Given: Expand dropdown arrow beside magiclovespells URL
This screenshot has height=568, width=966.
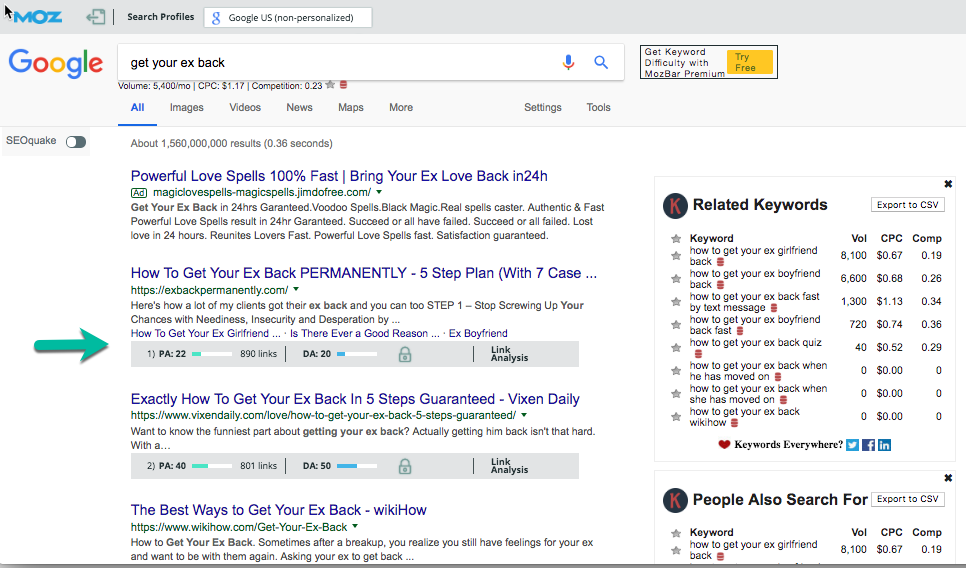Looking at the screenshot, I should (379, 192).
